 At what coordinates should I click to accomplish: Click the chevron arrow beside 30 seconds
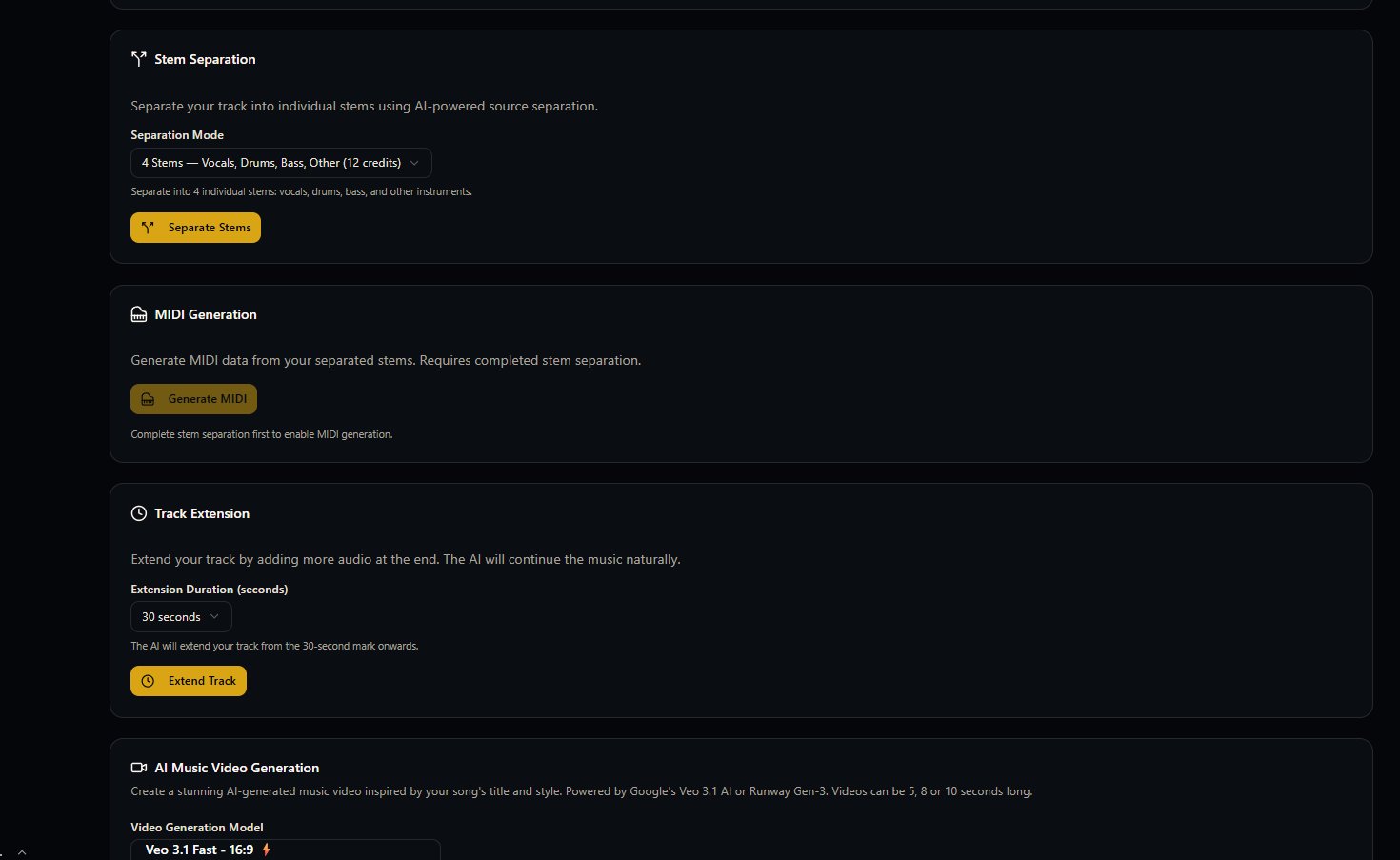[x=214, y=617]
